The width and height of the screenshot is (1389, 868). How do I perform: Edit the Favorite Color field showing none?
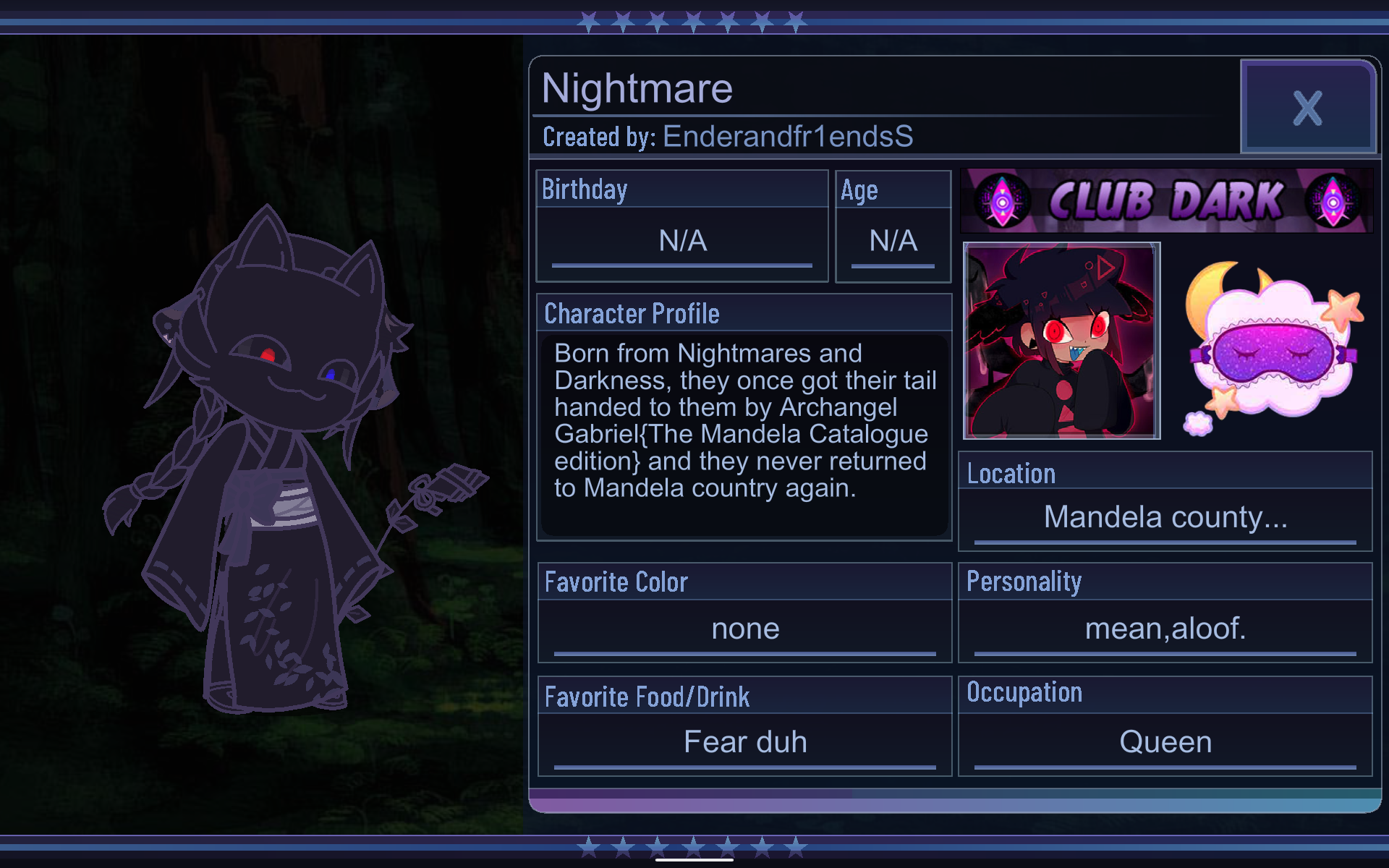click(745, 629)
